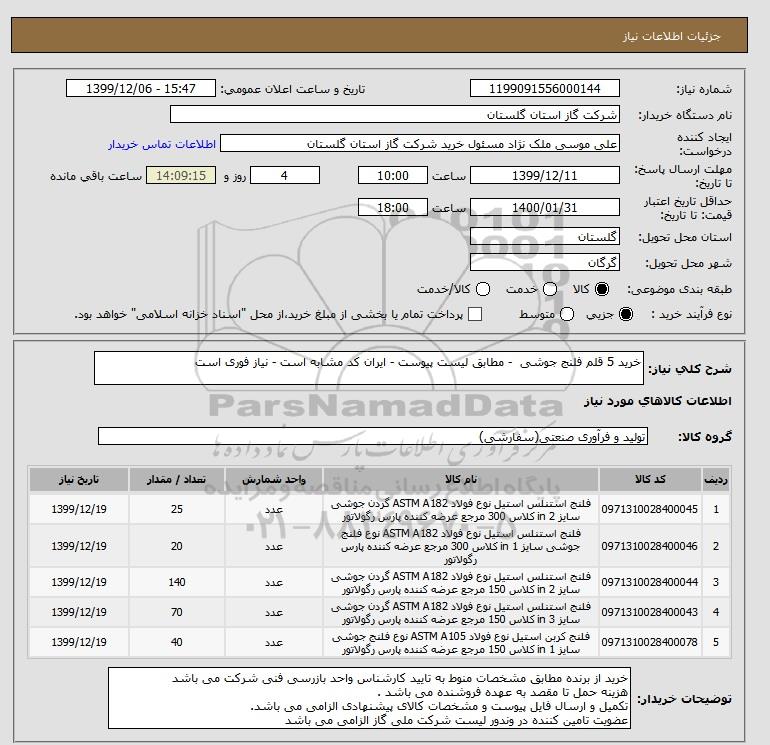Select the کالا/خدمت radio button

click(483, 289)
